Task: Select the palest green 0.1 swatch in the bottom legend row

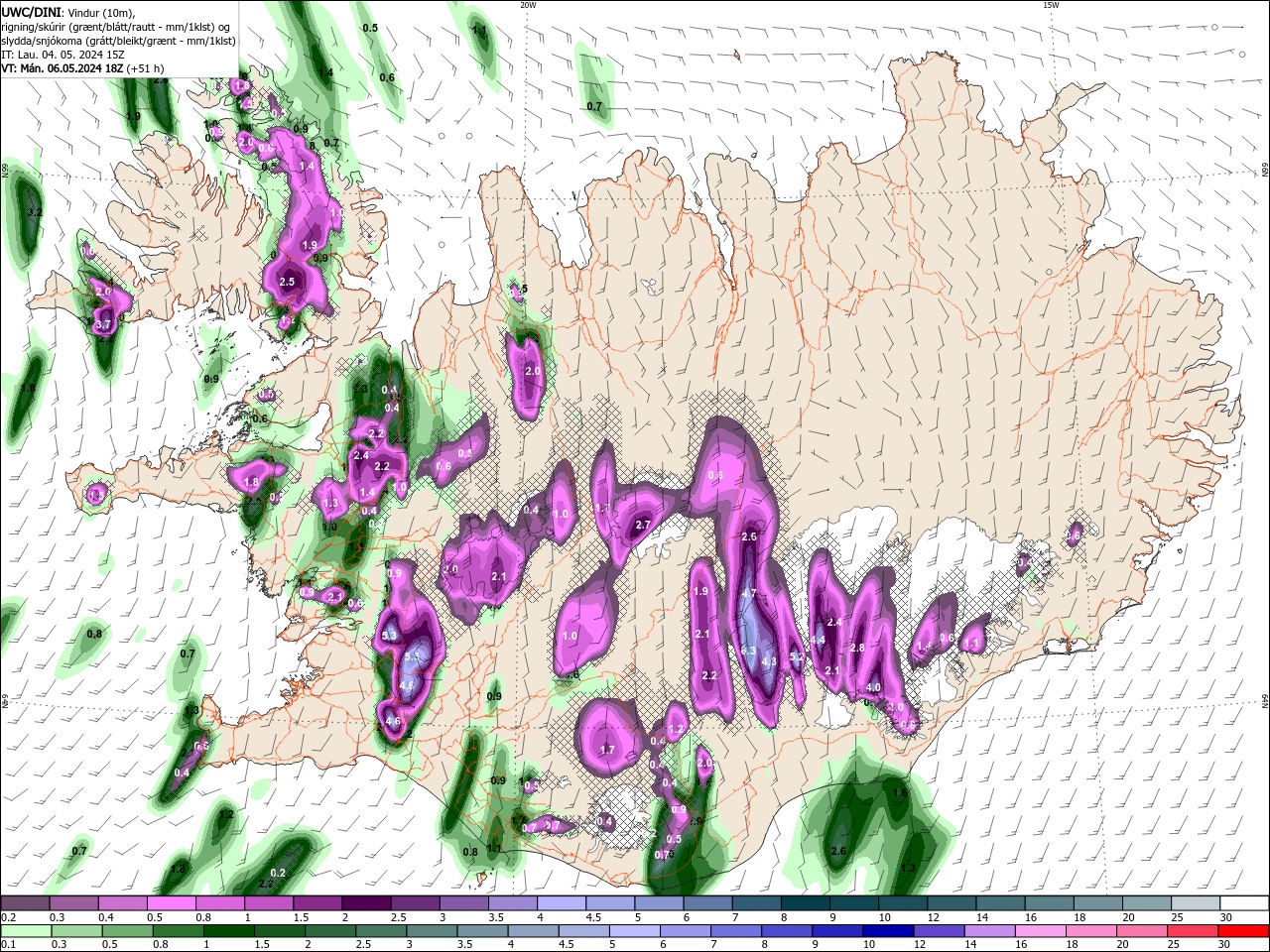Action: tap(25, 931)
